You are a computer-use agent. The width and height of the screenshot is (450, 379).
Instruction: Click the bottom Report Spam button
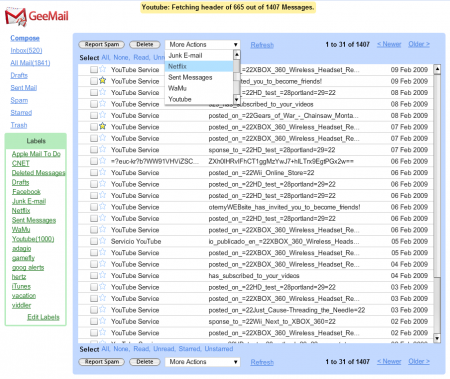coord(102,362)
